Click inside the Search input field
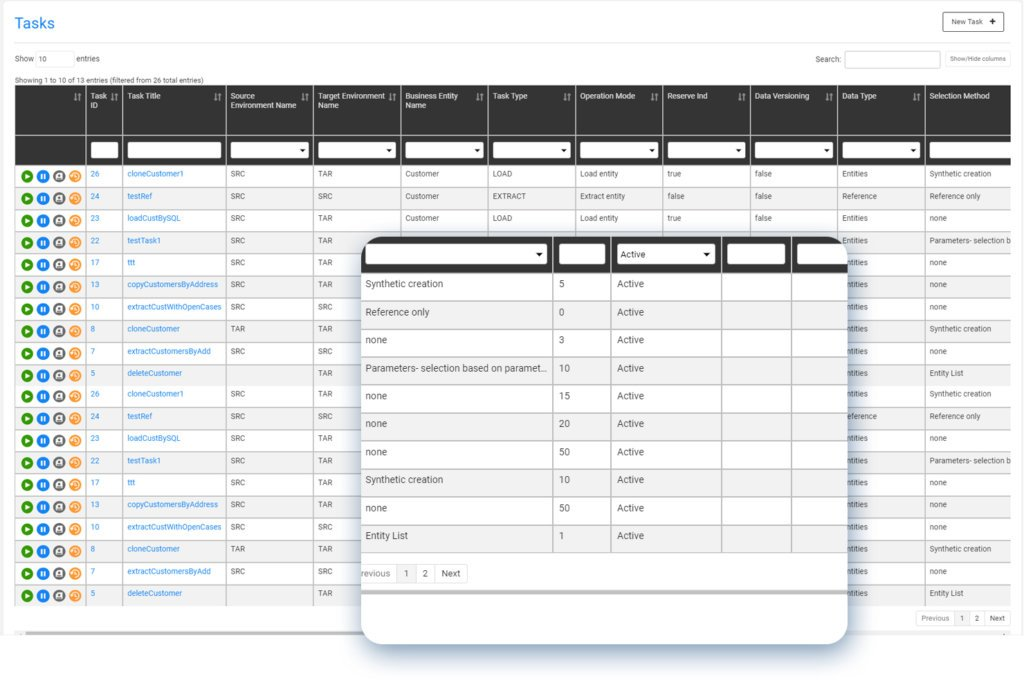 (x=893, y=58)
